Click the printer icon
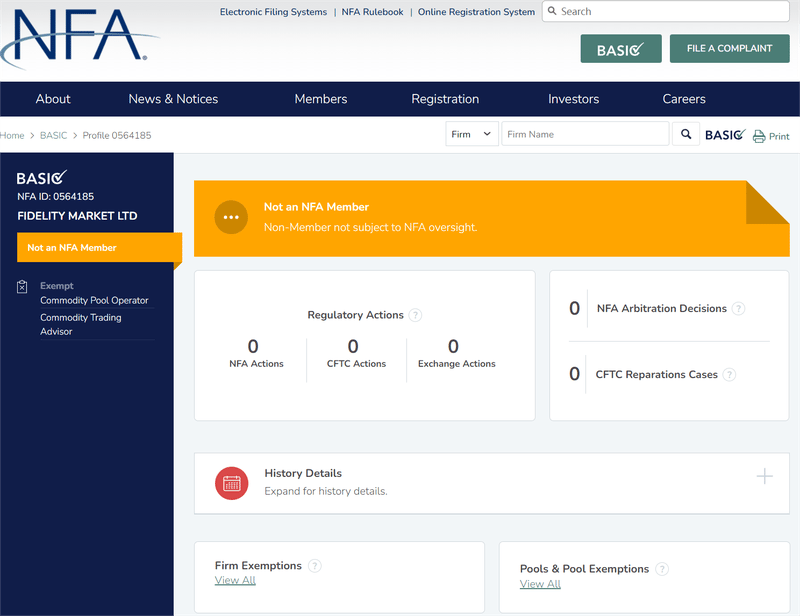This screenshot has width=800, height=616. pyautogui.click(x=759, y=136)
